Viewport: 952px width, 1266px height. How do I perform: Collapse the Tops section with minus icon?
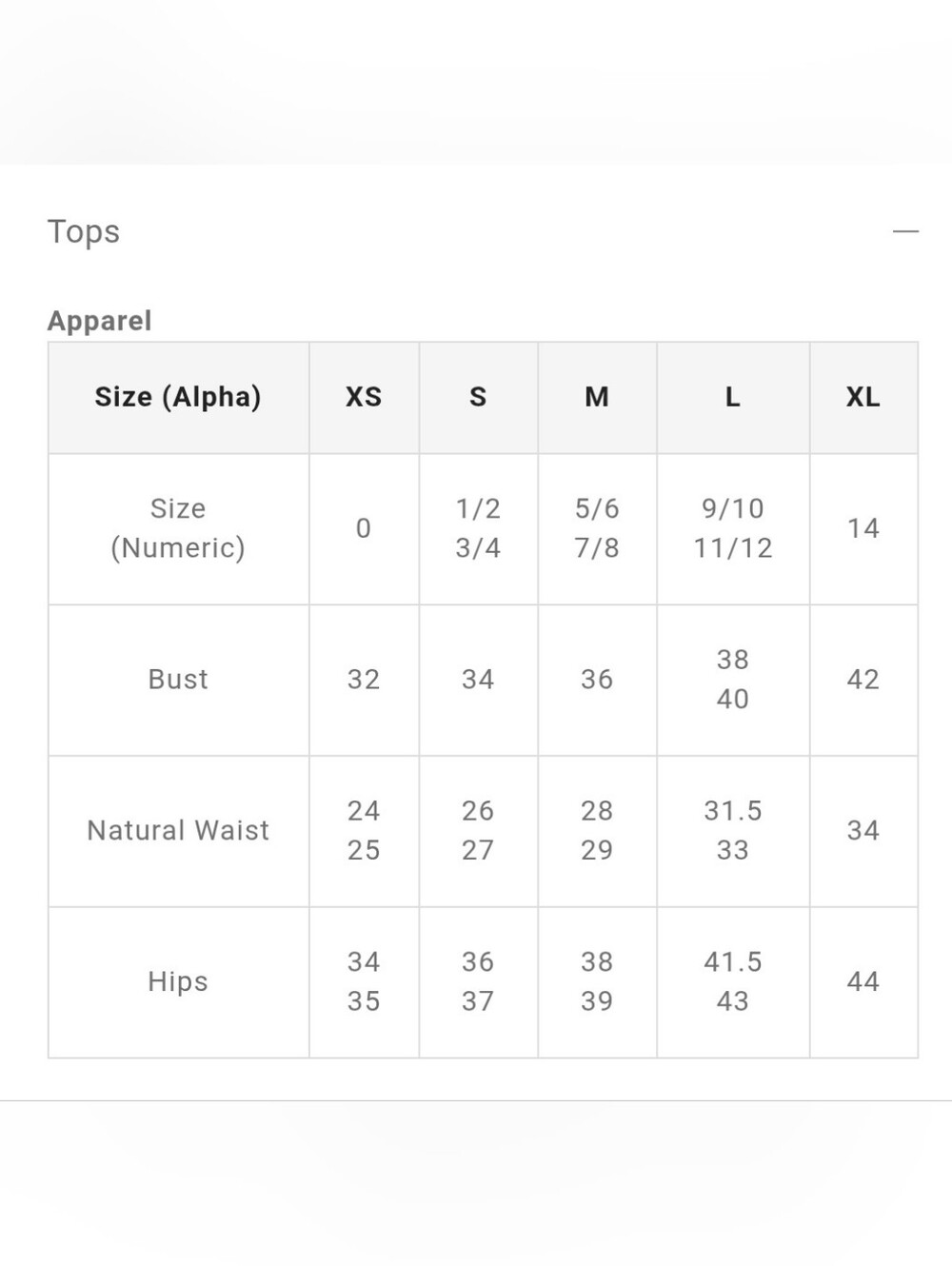[905, 231]
